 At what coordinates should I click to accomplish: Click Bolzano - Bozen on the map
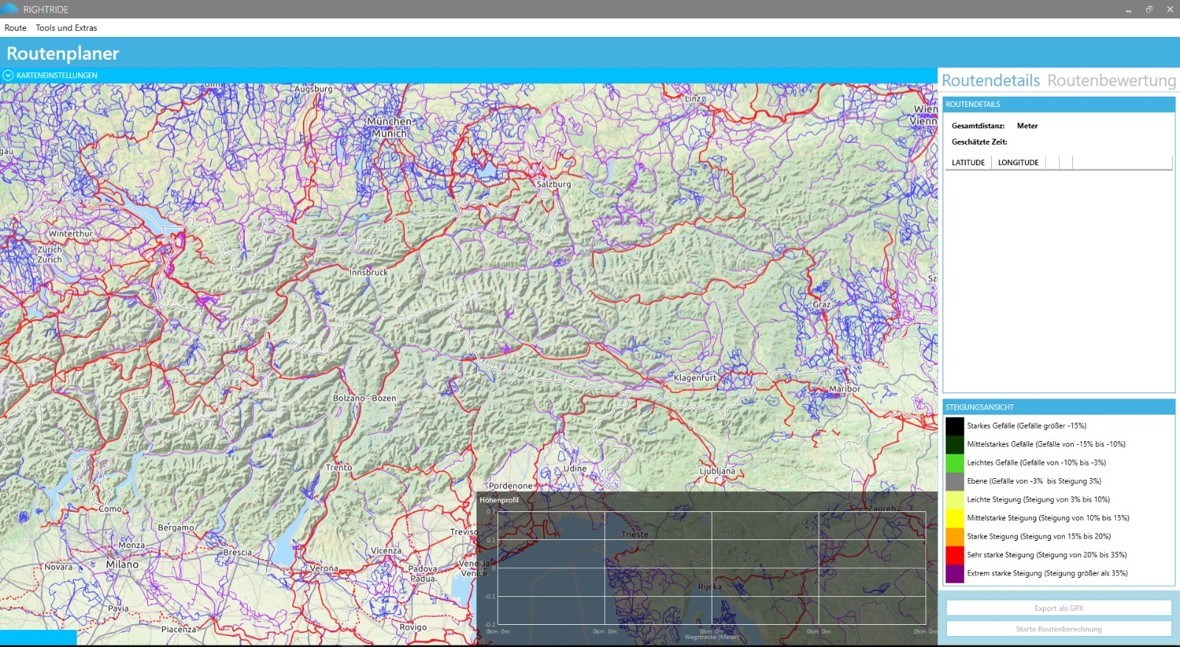point(364,398)
